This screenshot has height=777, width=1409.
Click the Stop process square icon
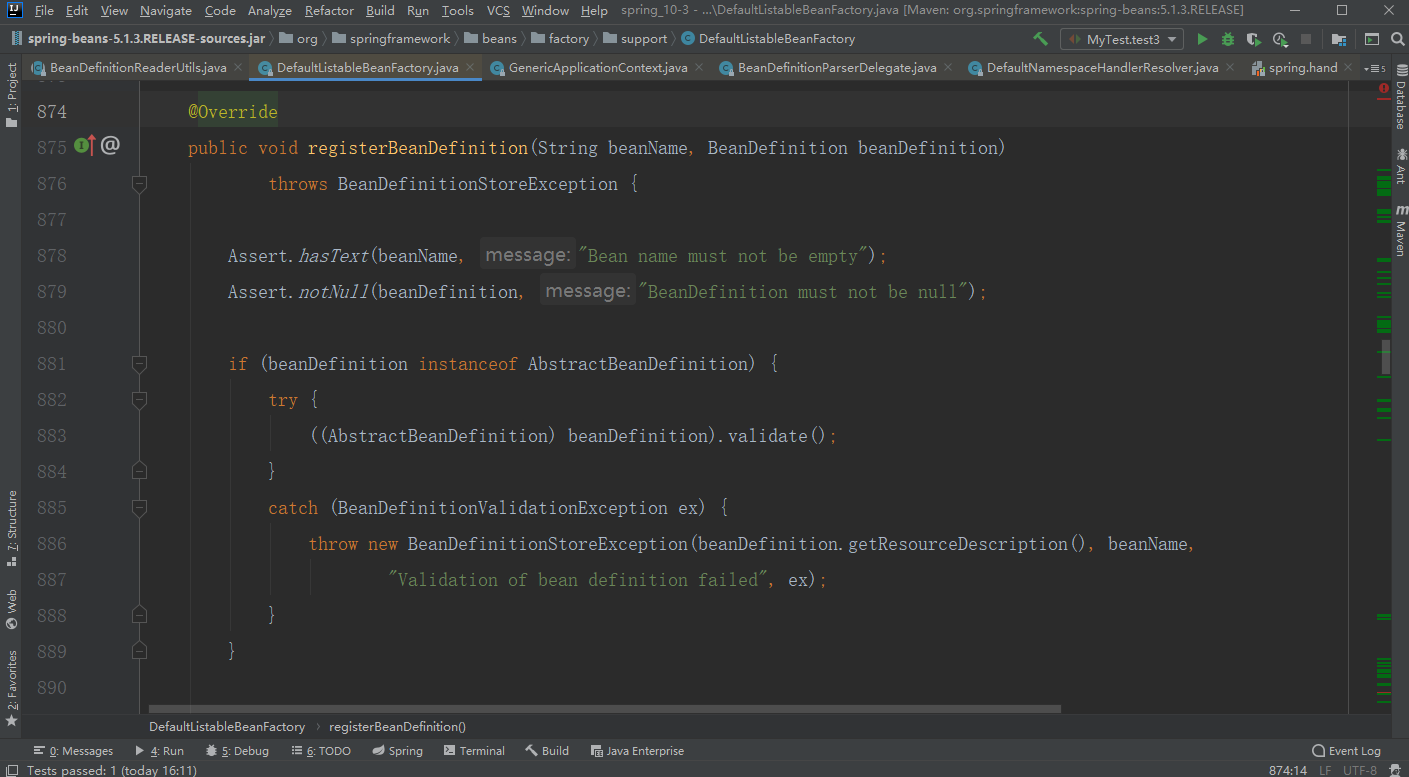[x=1306, y=39]
